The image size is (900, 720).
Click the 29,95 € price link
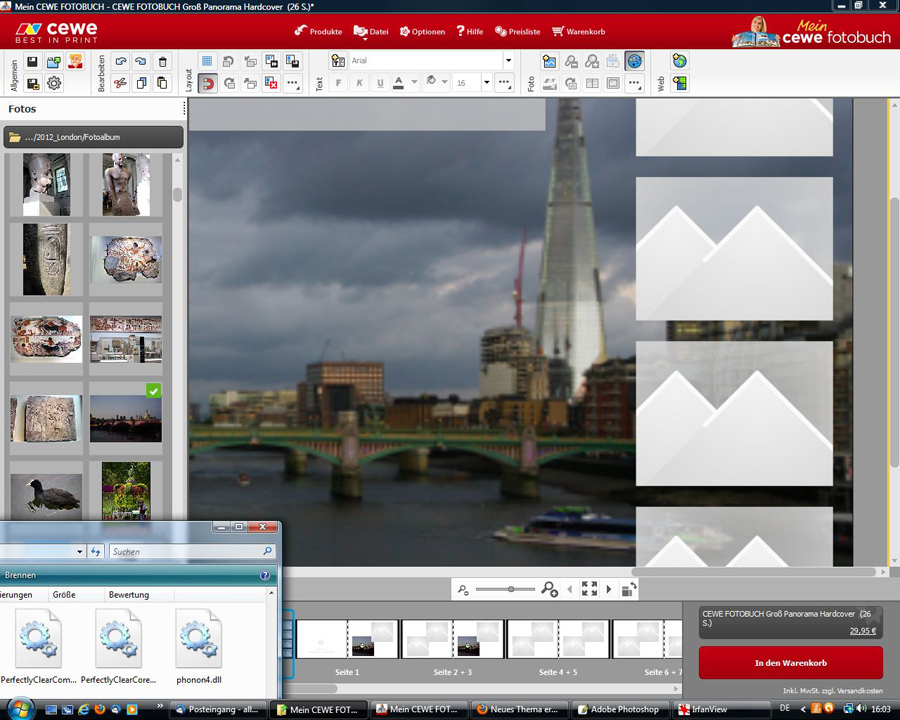[862, 631]
